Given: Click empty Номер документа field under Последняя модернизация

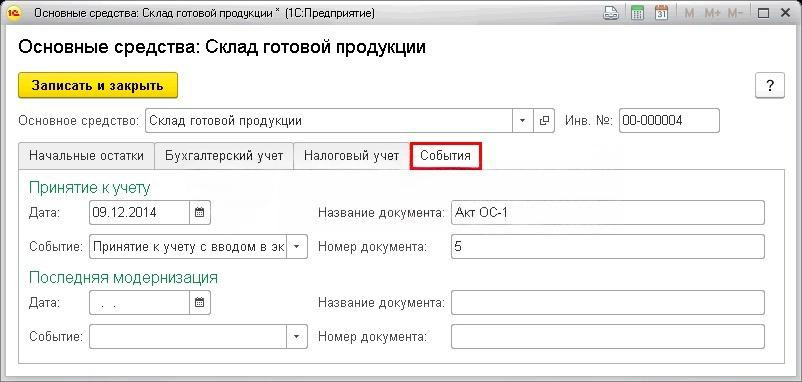Looking at the screenshot, I should tap(608, 336).
